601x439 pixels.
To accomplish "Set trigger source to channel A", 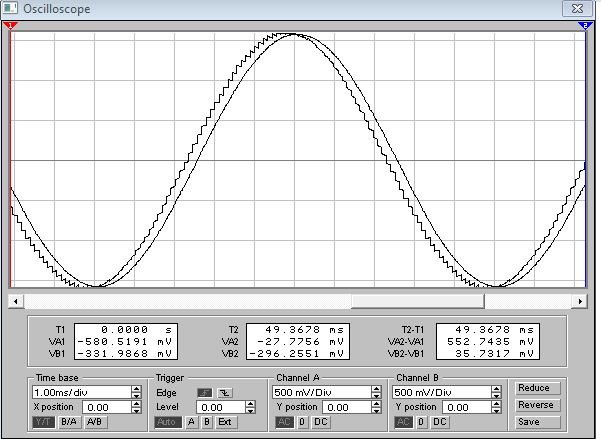I will click(191, 422).
